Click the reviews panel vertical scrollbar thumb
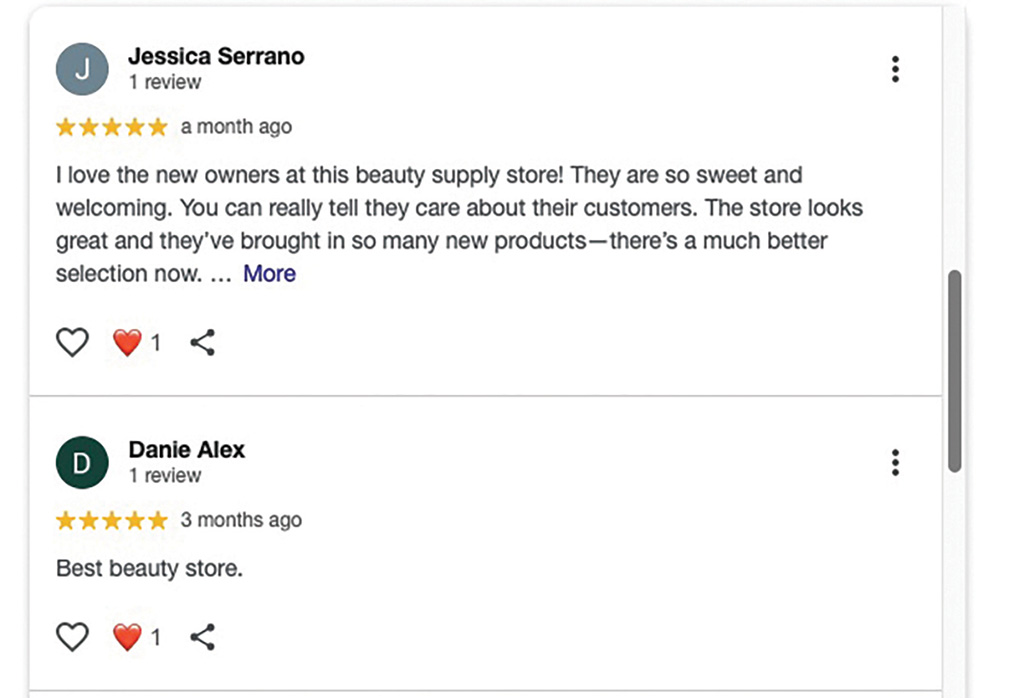 point(954,370)
